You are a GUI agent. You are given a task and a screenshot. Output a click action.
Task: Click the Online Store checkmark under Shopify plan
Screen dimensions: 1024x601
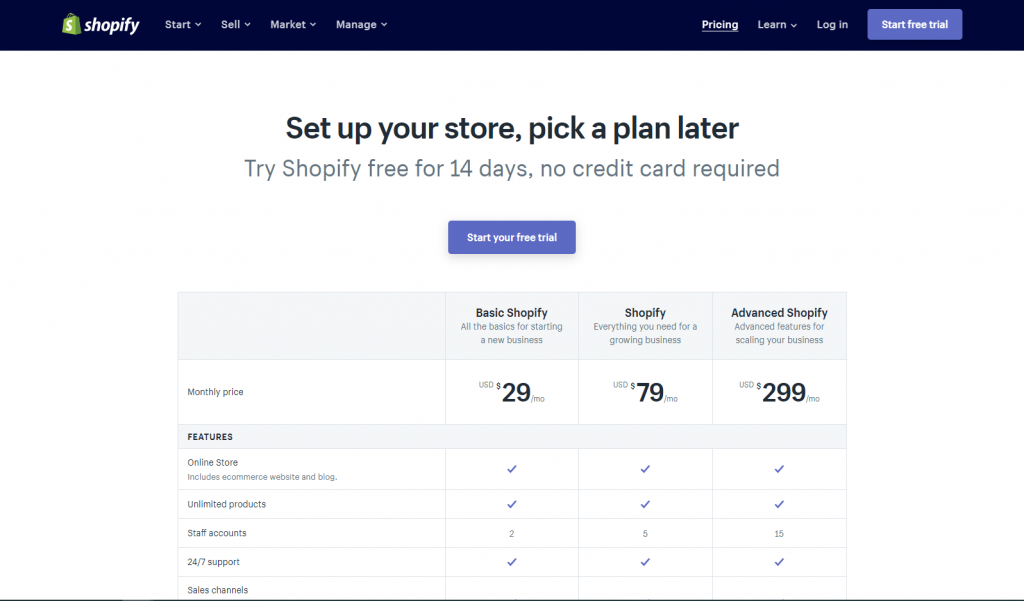[x=645, y=469]
